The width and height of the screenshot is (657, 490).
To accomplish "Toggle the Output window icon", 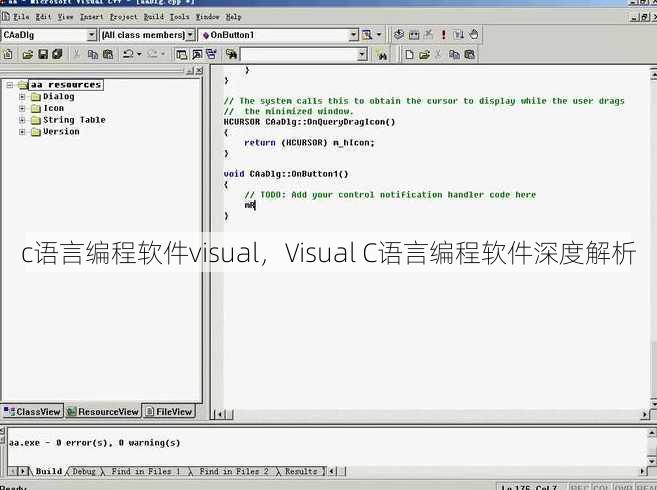I will (x=197, y=54).
